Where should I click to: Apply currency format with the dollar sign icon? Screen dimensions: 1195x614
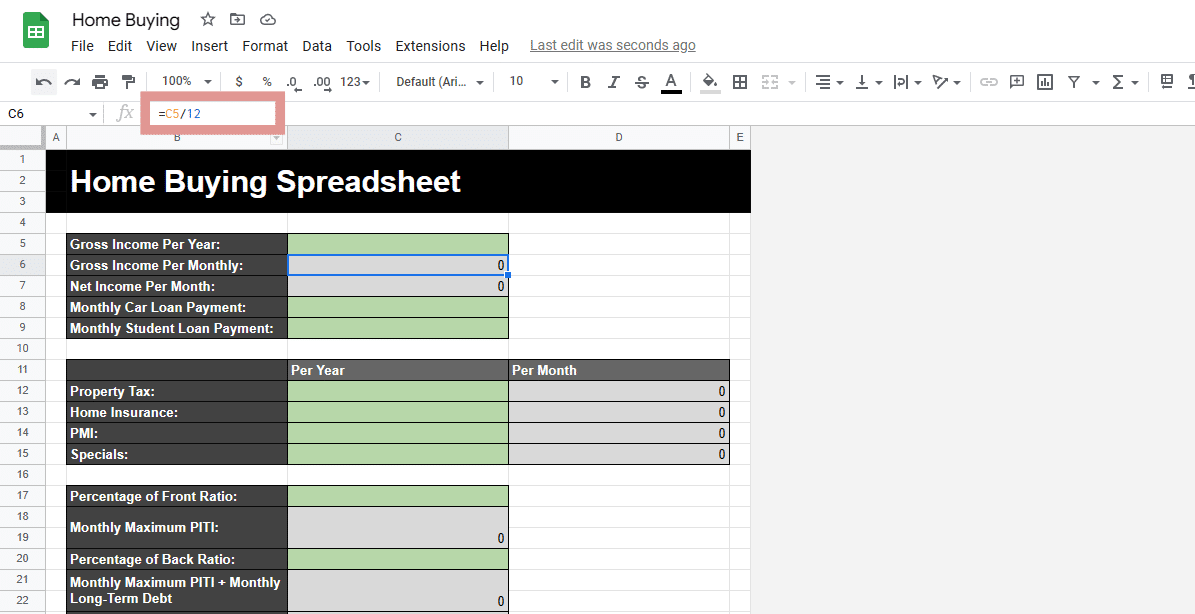click(239, 82)
